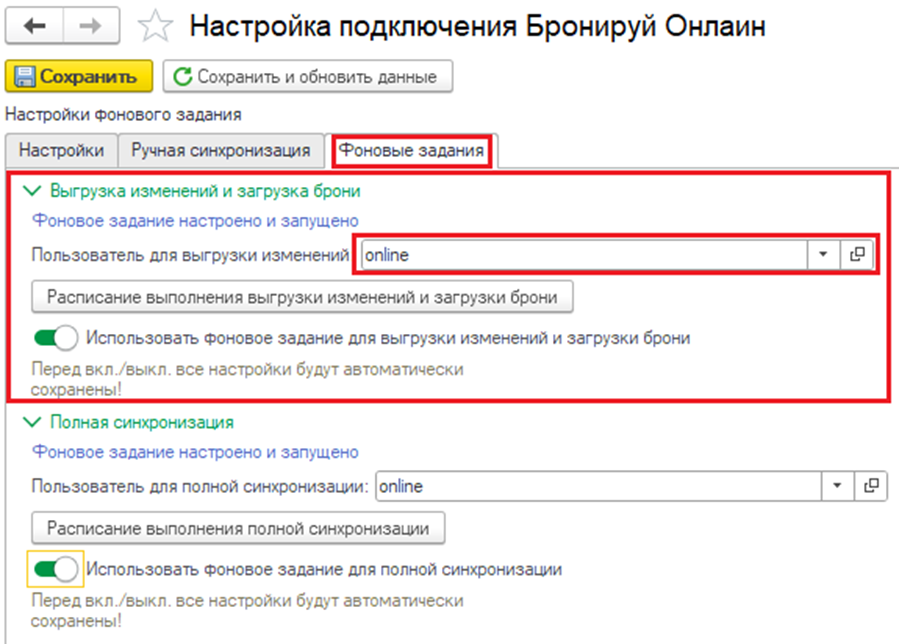Open Расписание выполнения полной синхронизации
This screenshot has width=899, height=644.
pos(238,528)
